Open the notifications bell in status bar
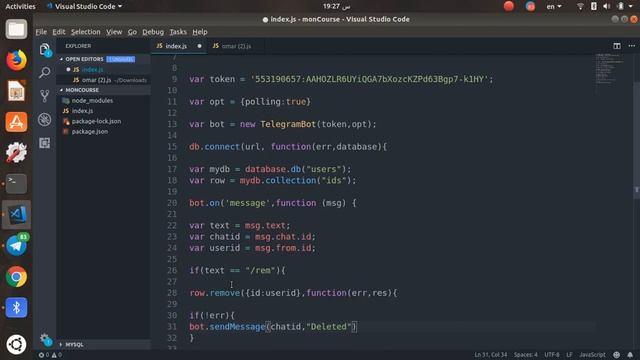This screenshot has height=360, width=640. [630, 355]
